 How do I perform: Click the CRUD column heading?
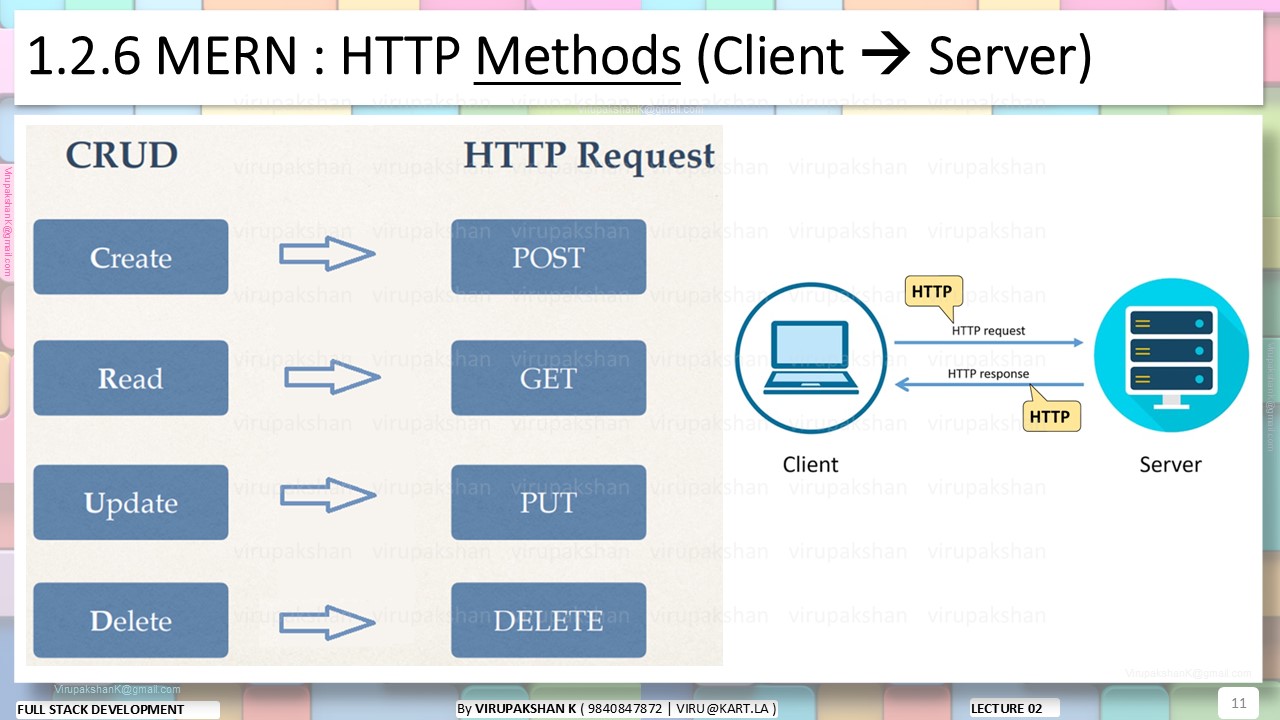click(122, 155)
